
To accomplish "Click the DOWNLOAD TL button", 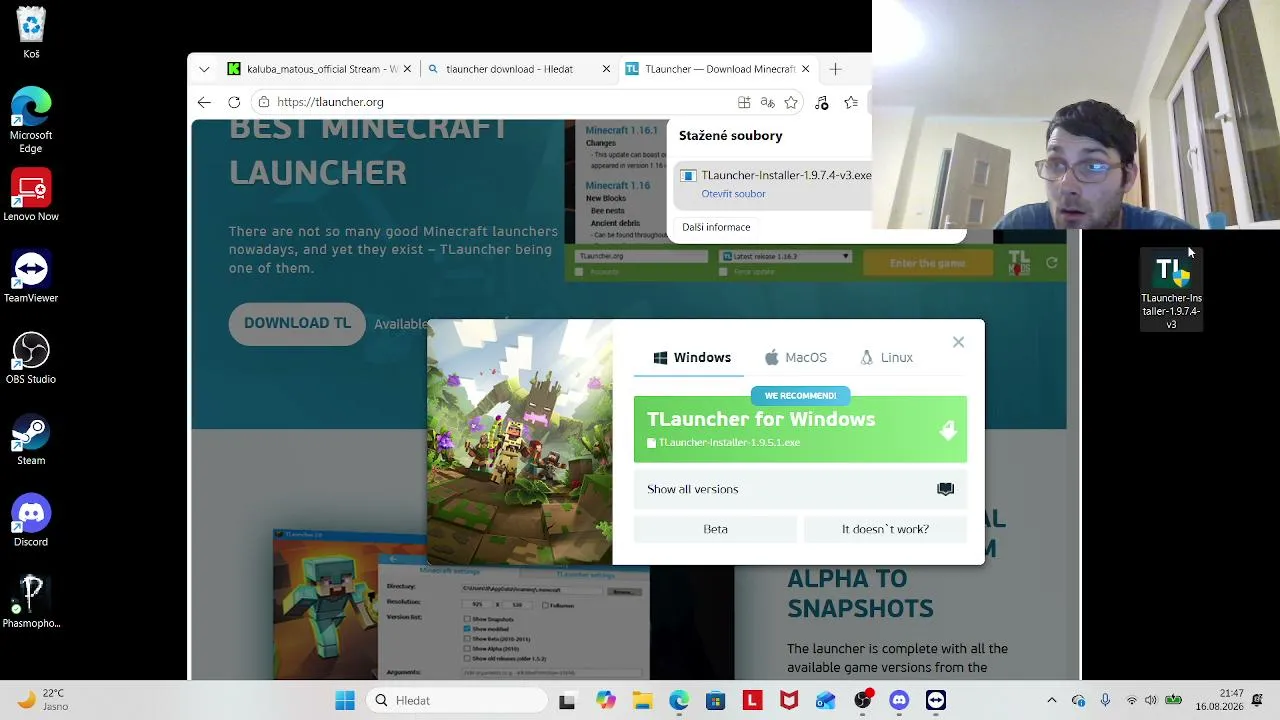I will pos(297,324).
